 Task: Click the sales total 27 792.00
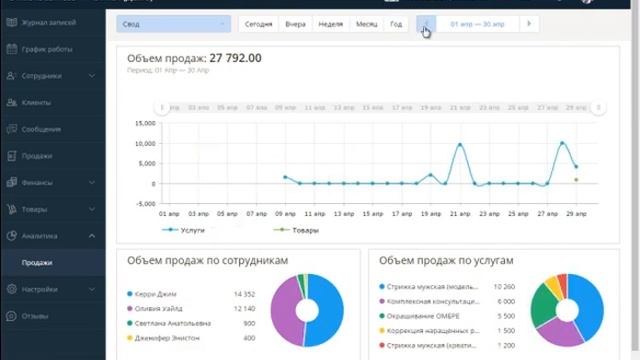click(236, 58)
